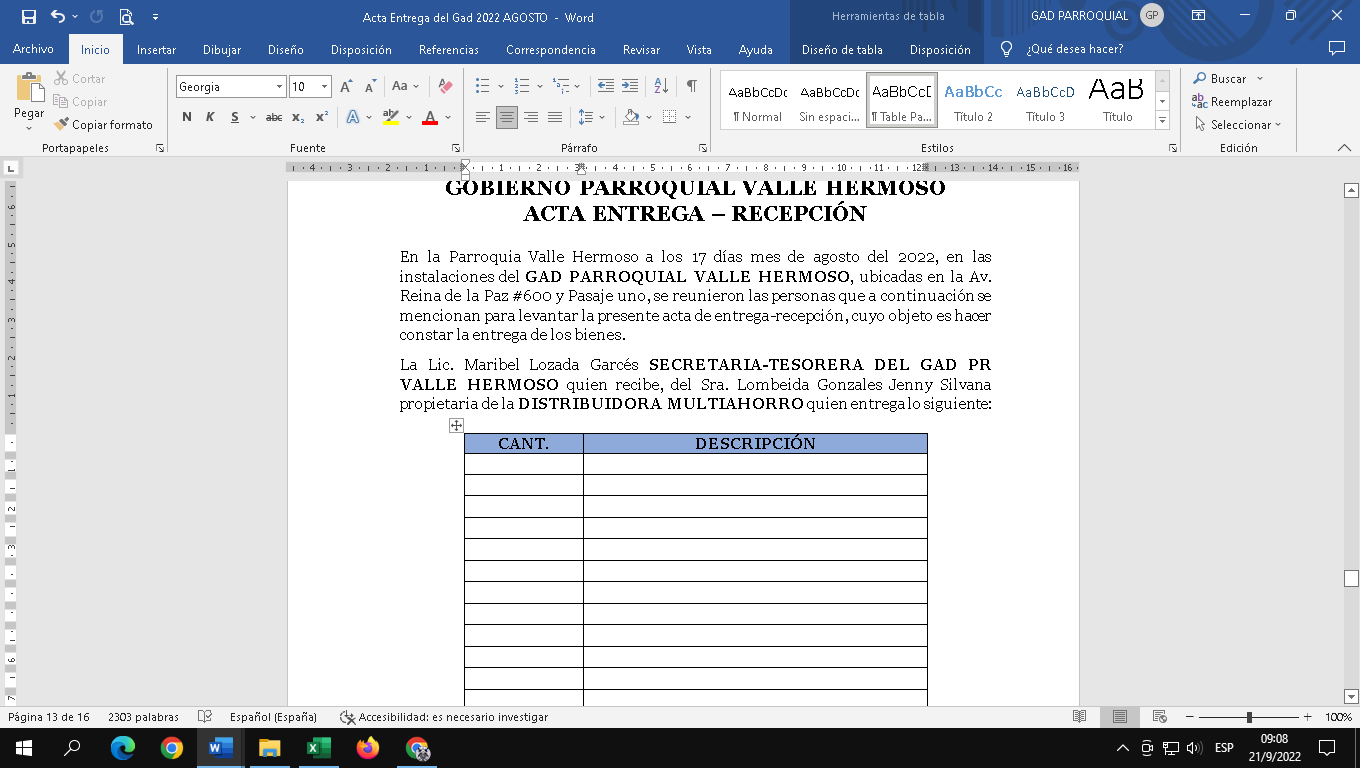The width and height of the screenshot is (1360, 768).
Task: Click Español (España) language in status bar
Action: tap(273, 717)
